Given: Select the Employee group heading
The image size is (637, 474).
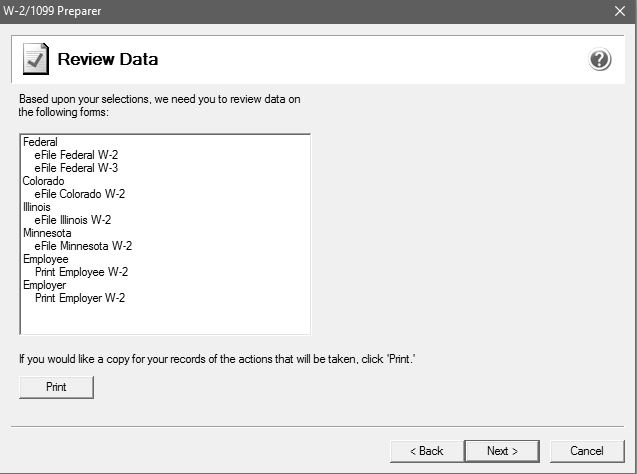Looking at the screenshot, I should tap(46, 259).
